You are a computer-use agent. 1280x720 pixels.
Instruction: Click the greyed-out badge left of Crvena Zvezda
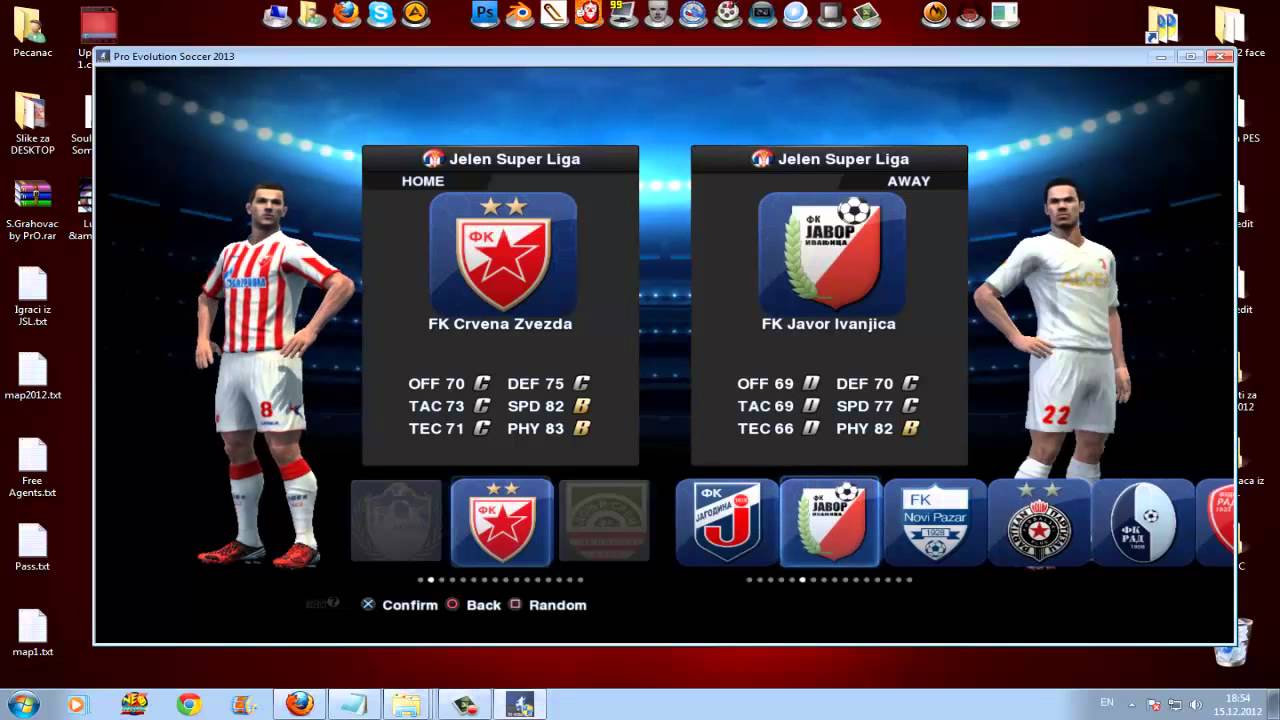[x=396, y=521]
